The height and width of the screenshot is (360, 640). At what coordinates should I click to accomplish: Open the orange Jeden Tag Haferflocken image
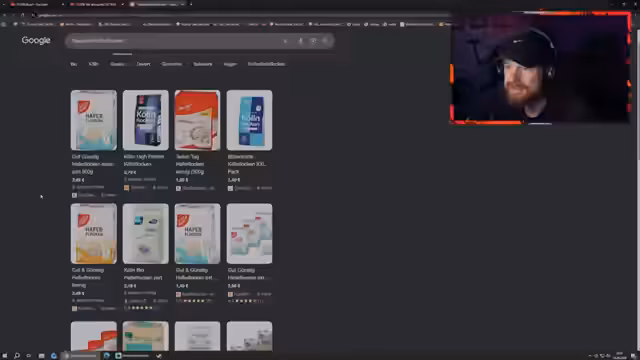click(x=198, y=120)
